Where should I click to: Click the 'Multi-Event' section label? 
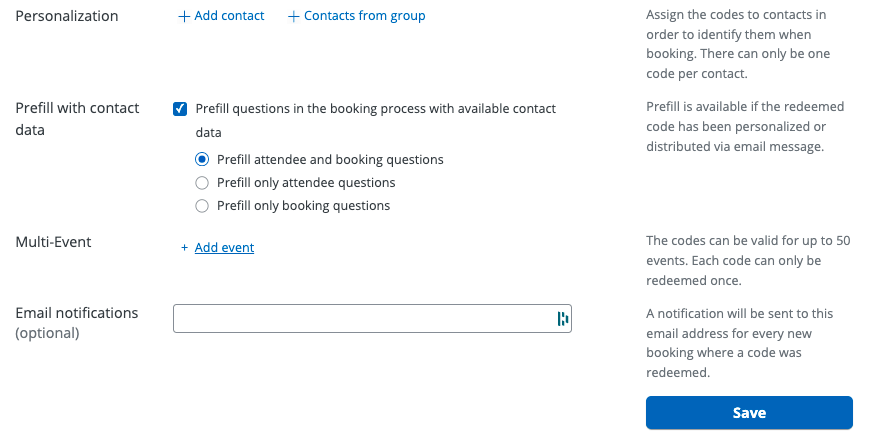54,242
